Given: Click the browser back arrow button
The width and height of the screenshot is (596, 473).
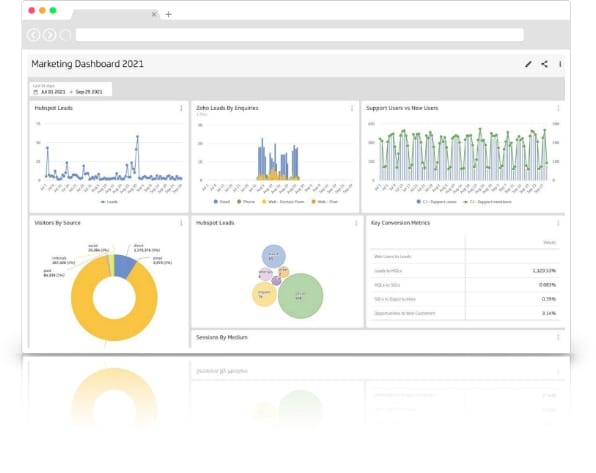Looking at the screenshot, I should tap(34, 35).
